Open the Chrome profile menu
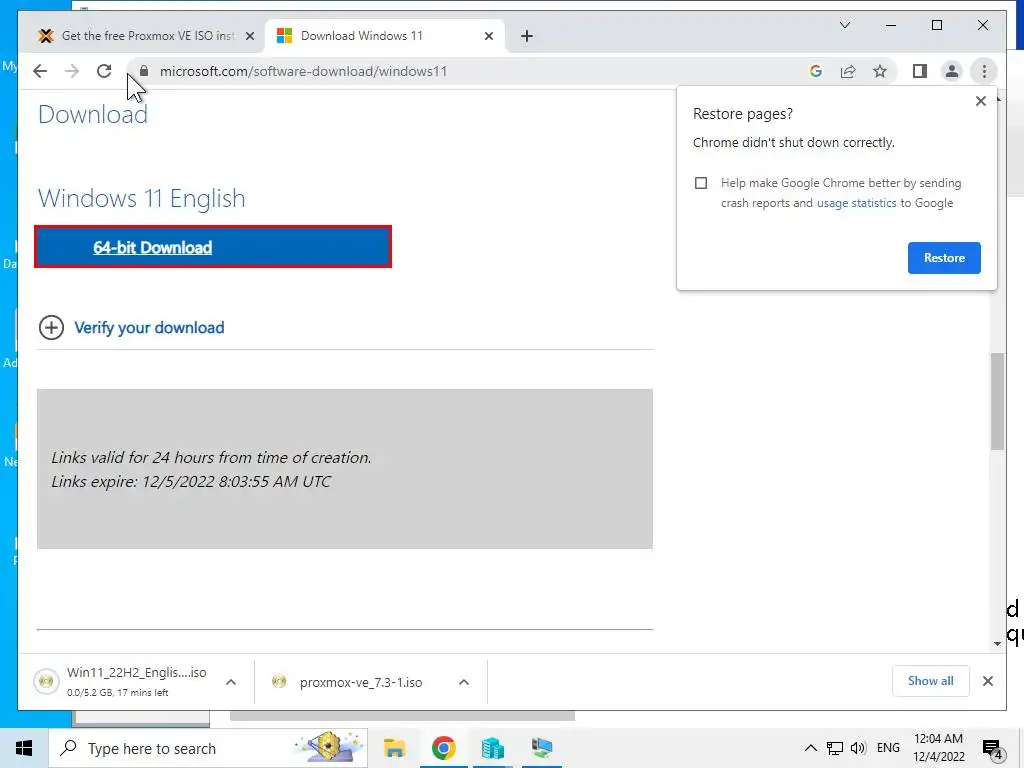 pyautogui.click(x=952, y=71)
